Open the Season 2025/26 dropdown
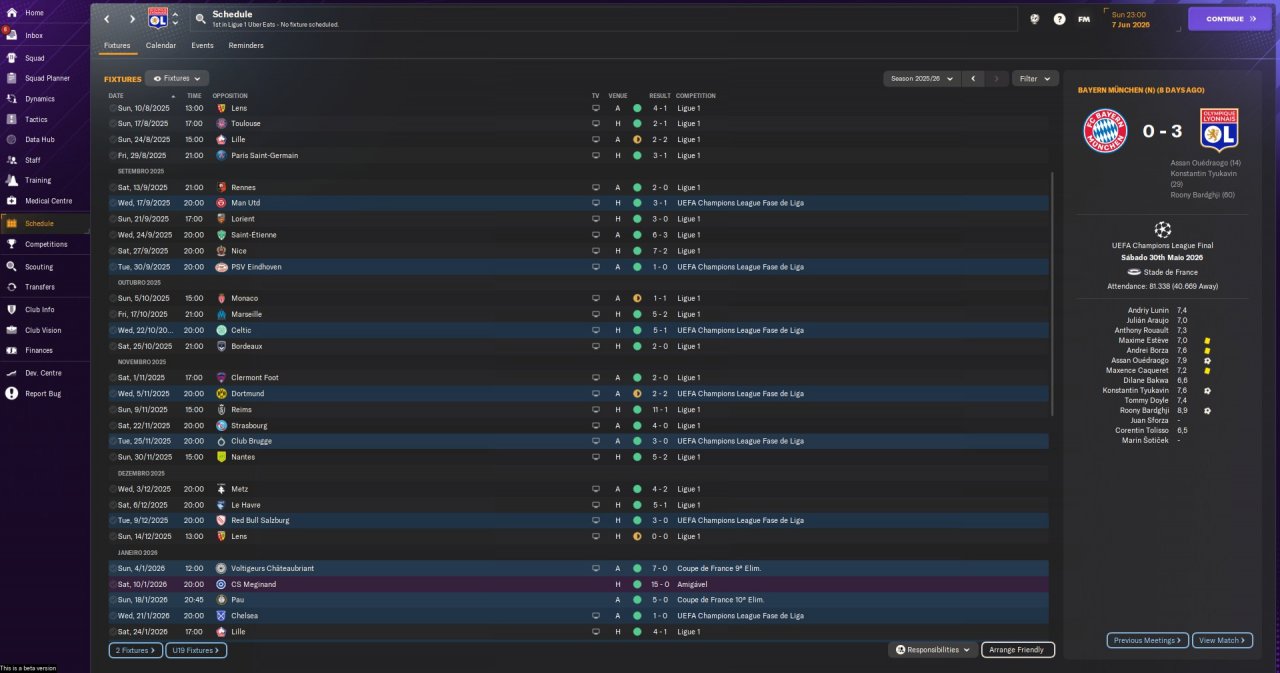The image size is (1280, 673). click(x=921, y=78)
